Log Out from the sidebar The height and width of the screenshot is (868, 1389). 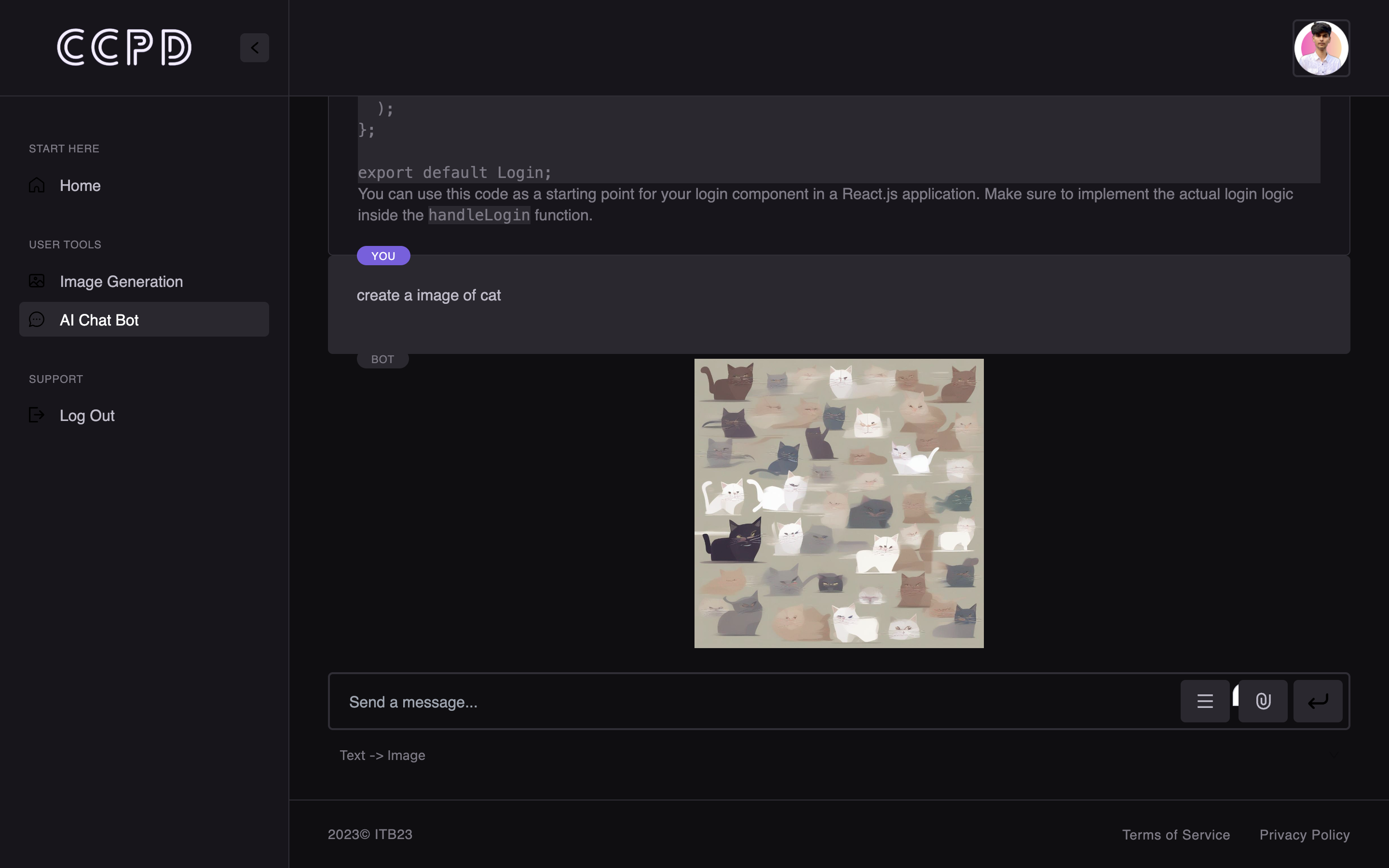(87, 415)
